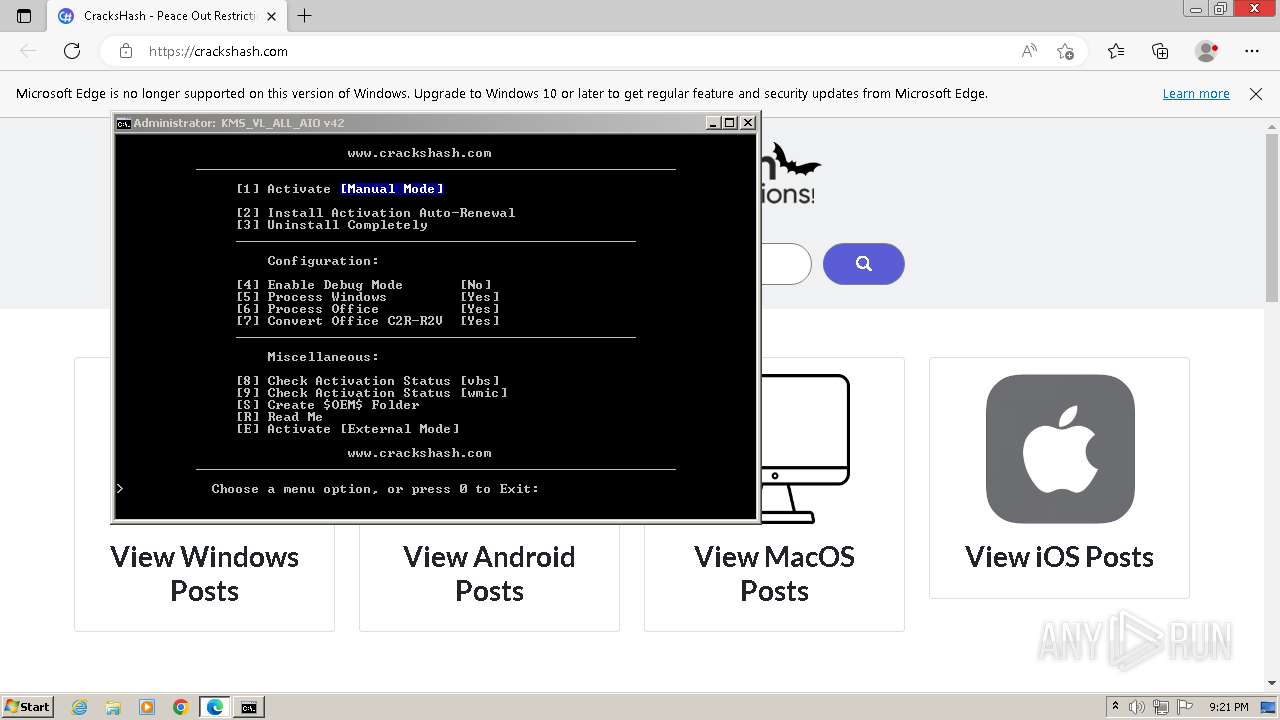Click the Apple logo thumbnail
1280x720 pixels.
coord(1060,449)
